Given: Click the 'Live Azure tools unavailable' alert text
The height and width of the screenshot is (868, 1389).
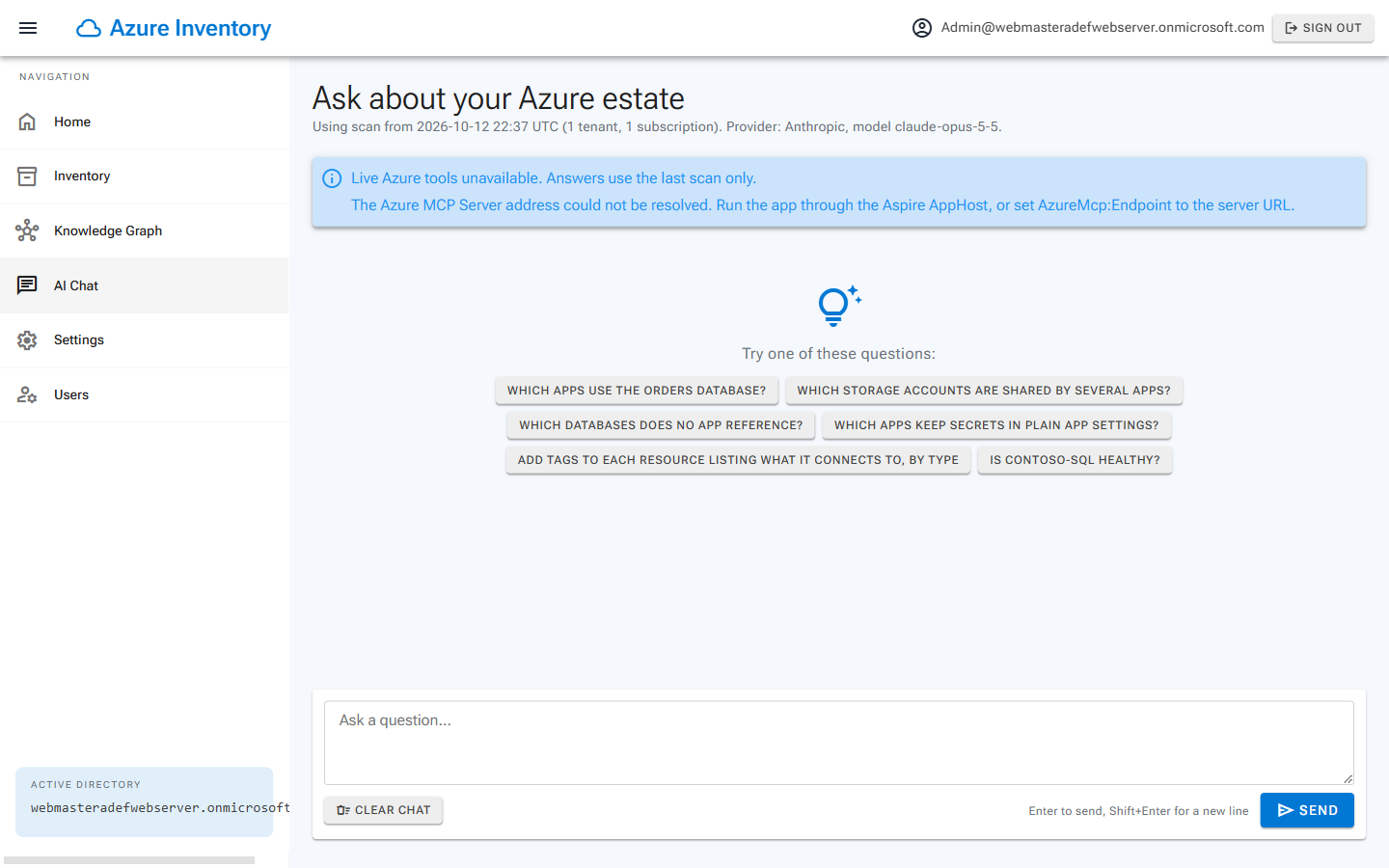Looking at the screenshot, I should point(554,178).
